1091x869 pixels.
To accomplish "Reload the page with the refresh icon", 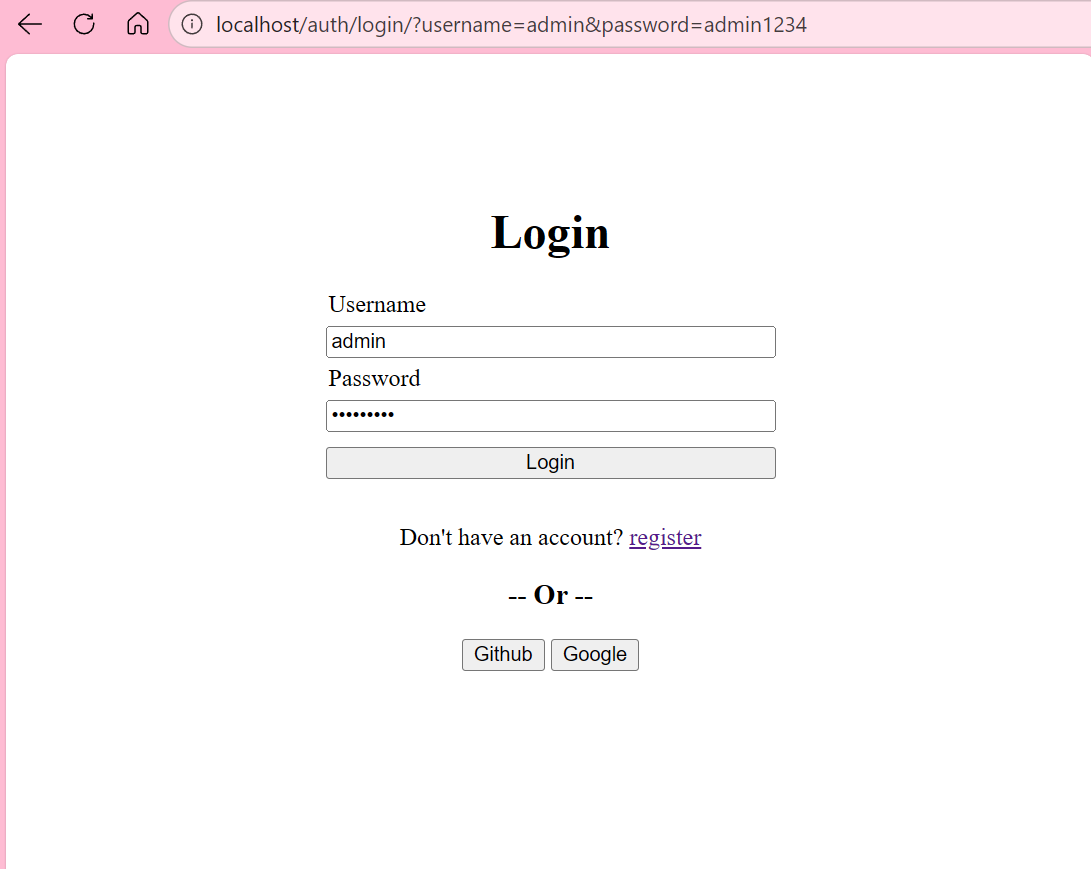I will [x=84, y=25].
